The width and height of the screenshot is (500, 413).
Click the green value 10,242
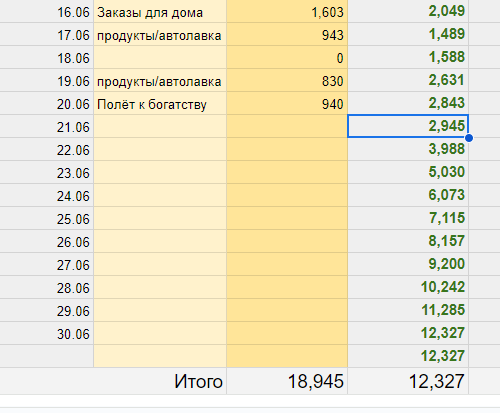(408, 287)
